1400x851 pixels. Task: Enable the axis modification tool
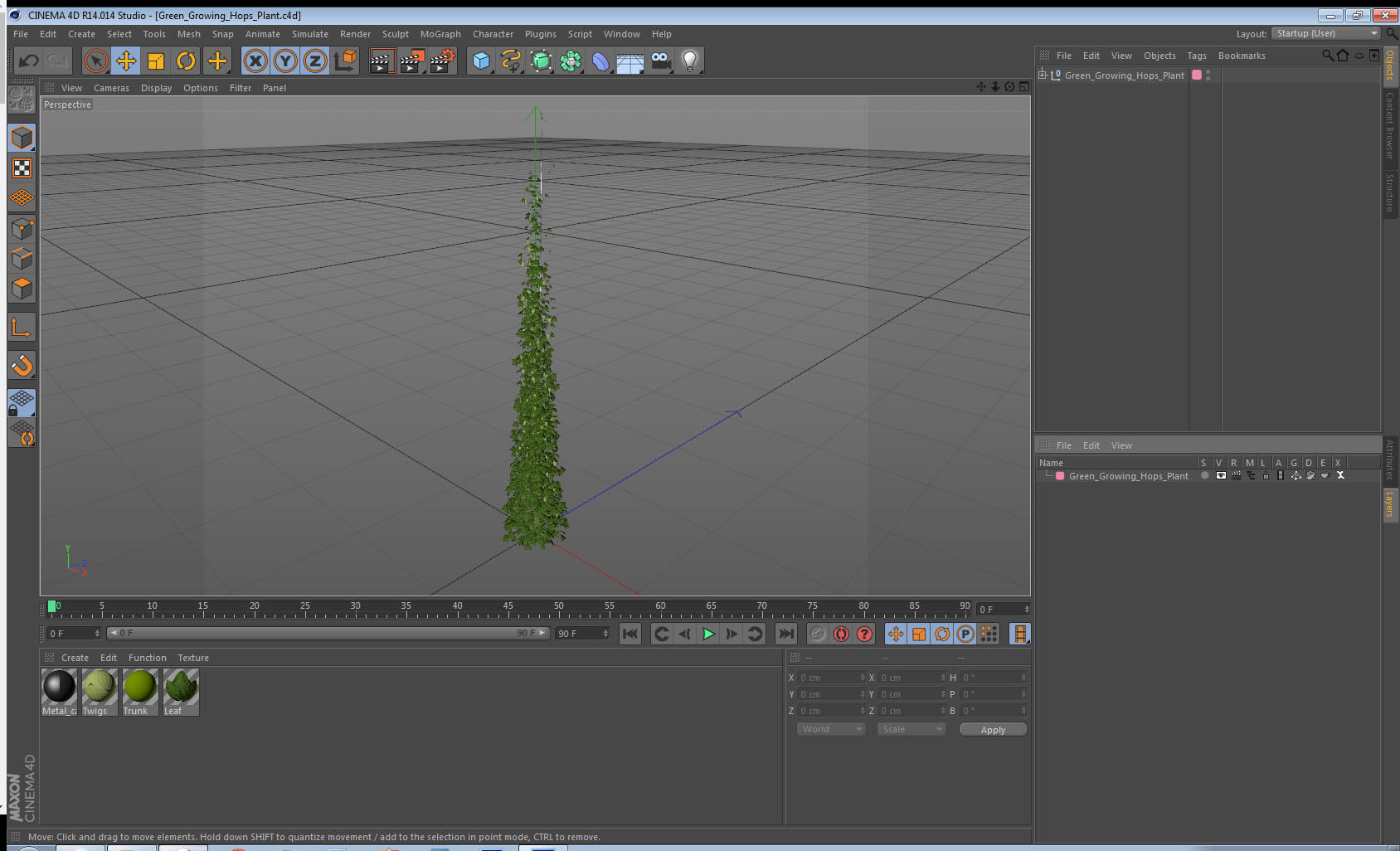(x=22, y=328)
